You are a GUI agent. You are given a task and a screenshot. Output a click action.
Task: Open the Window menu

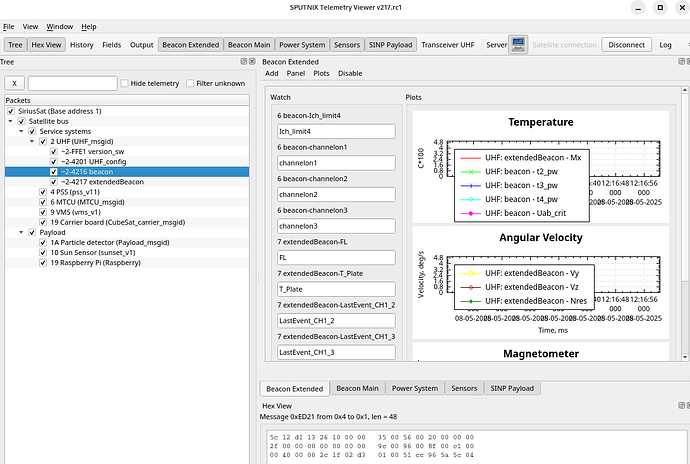click(x=60, y=26)
